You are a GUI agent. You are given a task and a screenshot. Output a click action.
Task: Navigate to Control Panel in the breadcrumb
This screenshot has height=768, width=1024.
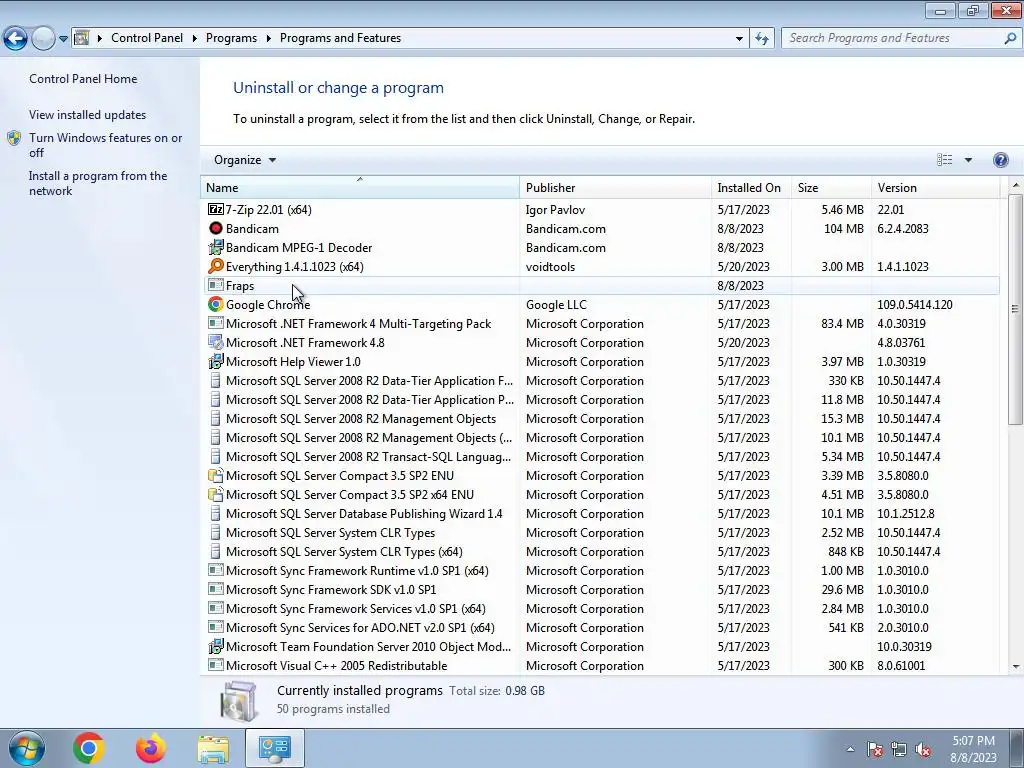coord(147,38)
